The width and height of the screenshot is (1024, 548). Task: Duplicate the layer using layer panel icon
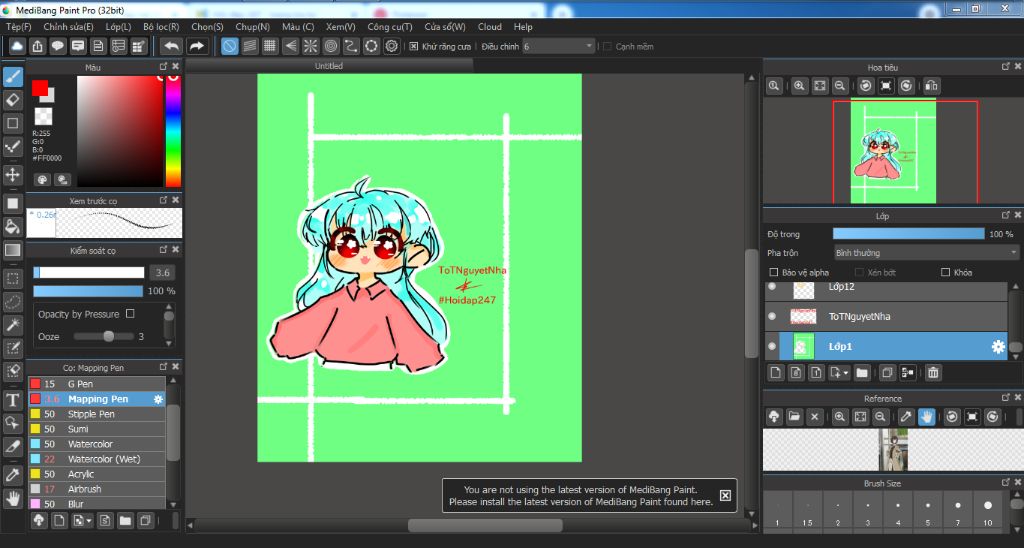click(x=887, y=372)
